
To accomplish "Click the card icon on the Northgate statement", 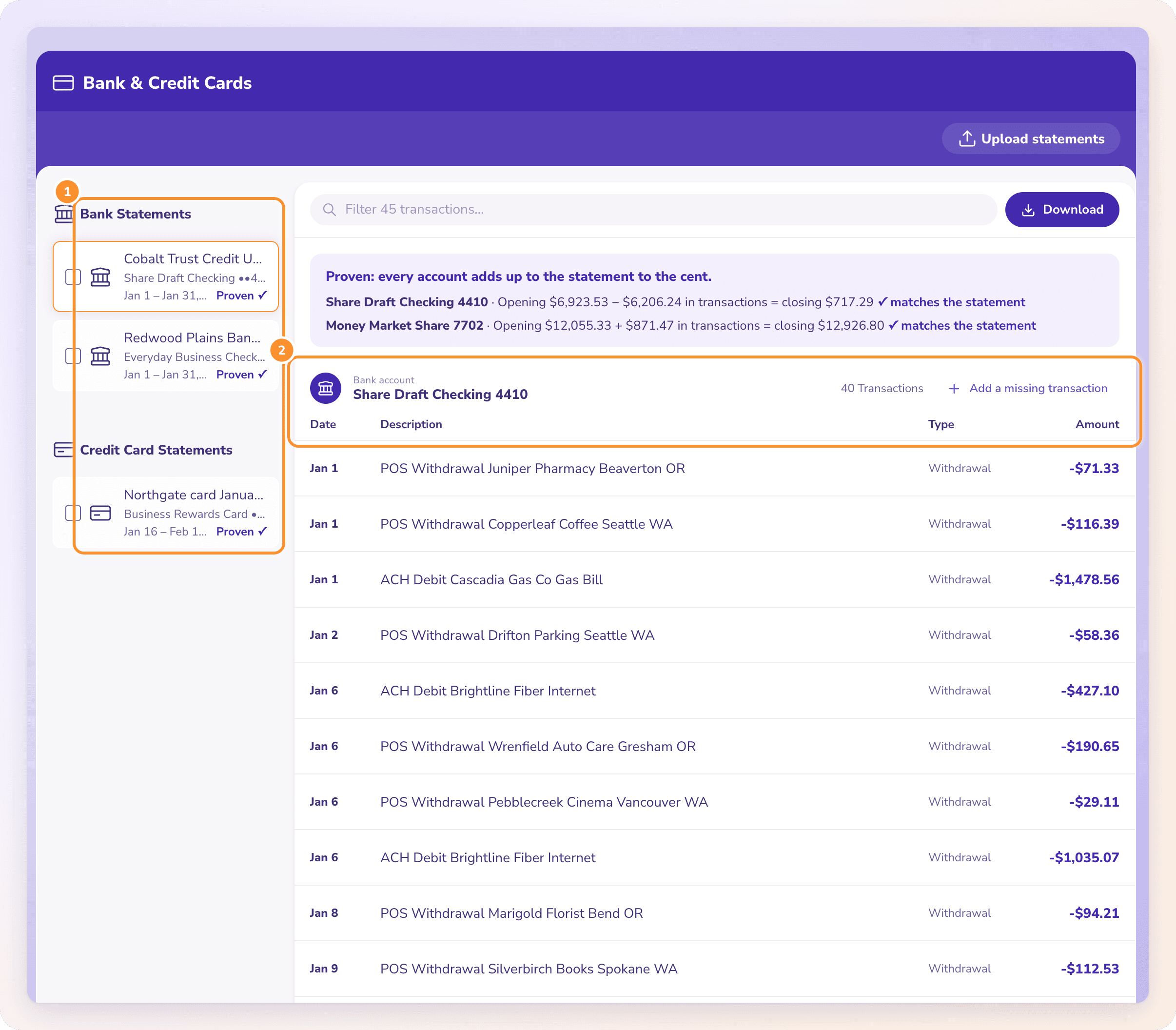I will click(100, 513).
